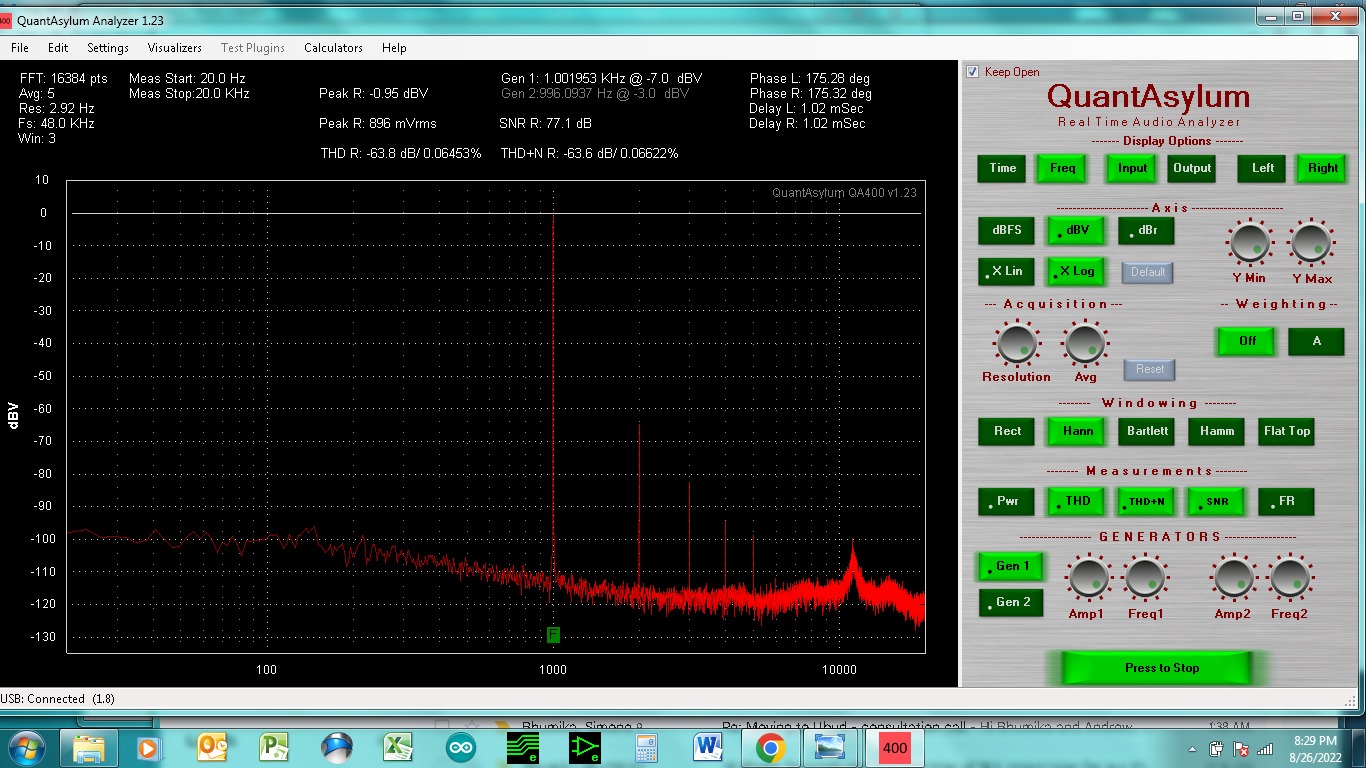Click the Freq2 knob
This screenshot has width=1366, height=768.
[x=1290, y=578]
